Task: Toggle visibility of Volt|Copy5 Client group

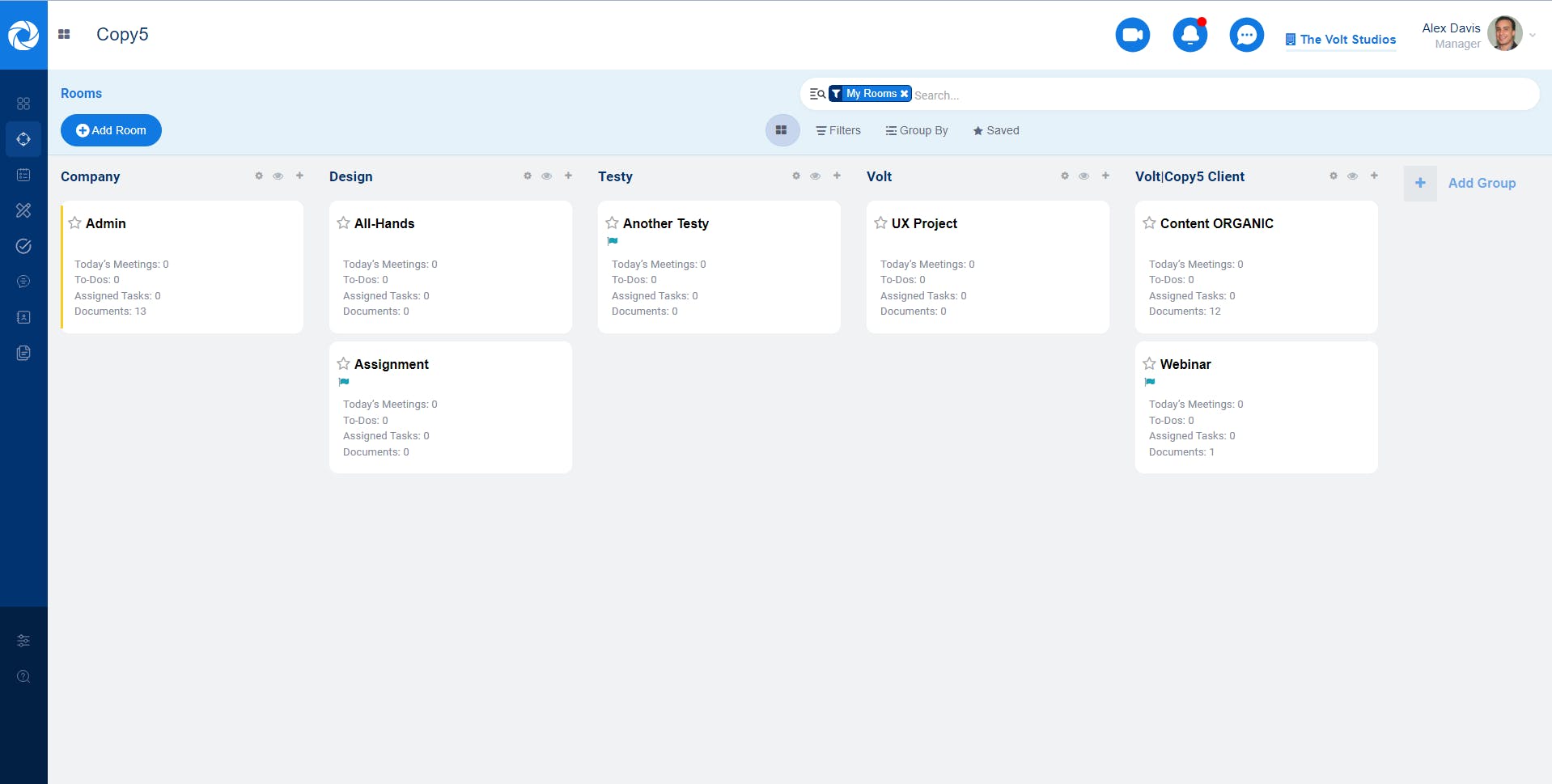Action: [x=1353, y=176]
